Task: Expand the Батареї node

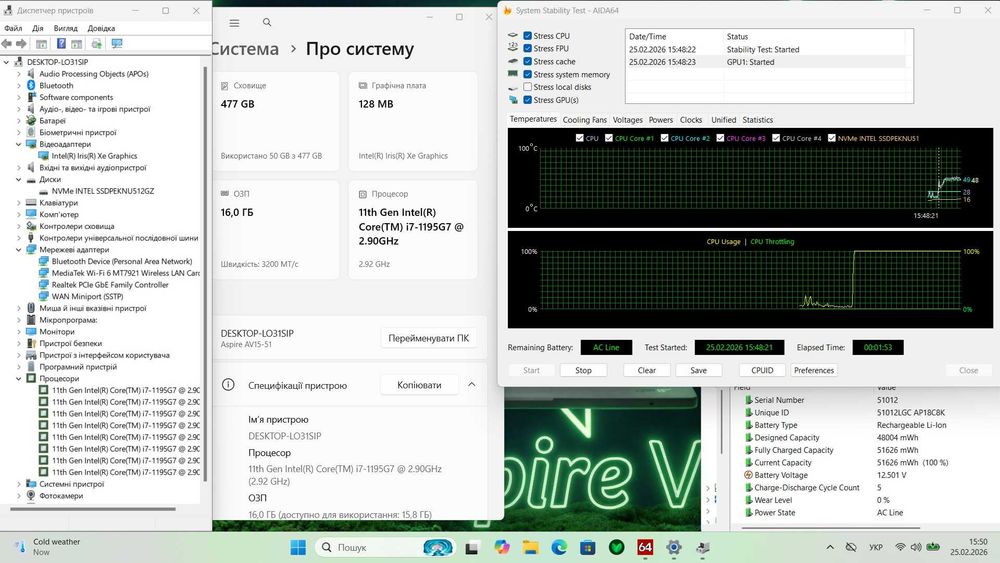Action: click(x=18, y=121)
